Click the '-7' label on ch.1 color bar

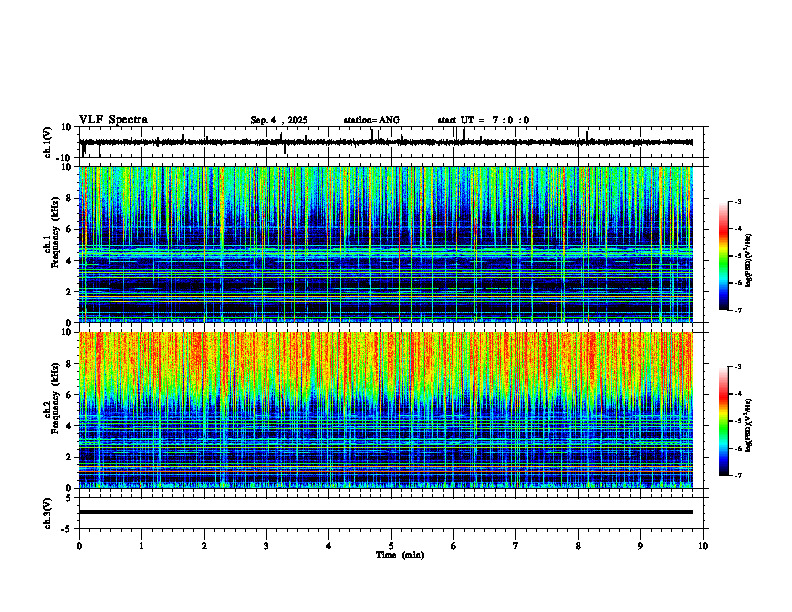(737, 310)
